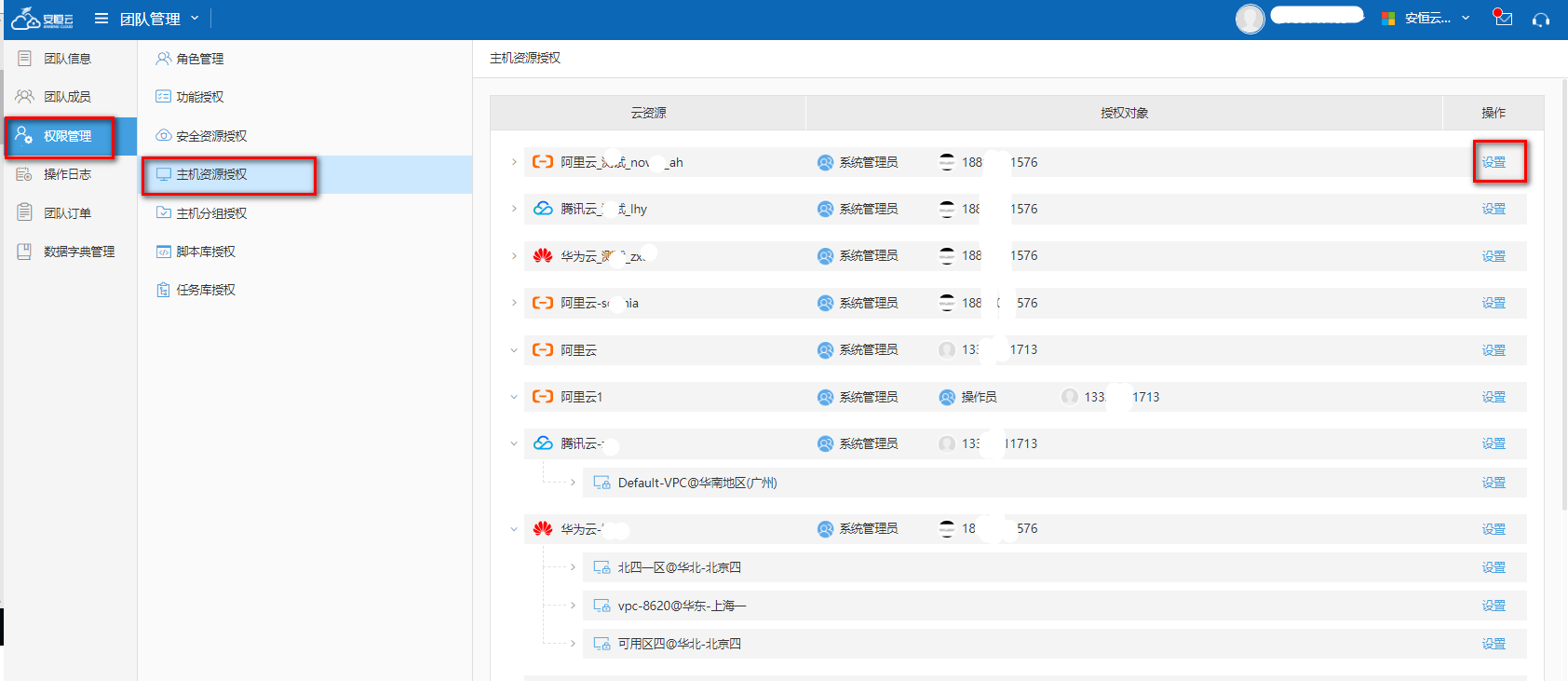This screenshot has height=681, width=1568.
Task: Click the 云资源 column header
Action: (x=648, y=113)
